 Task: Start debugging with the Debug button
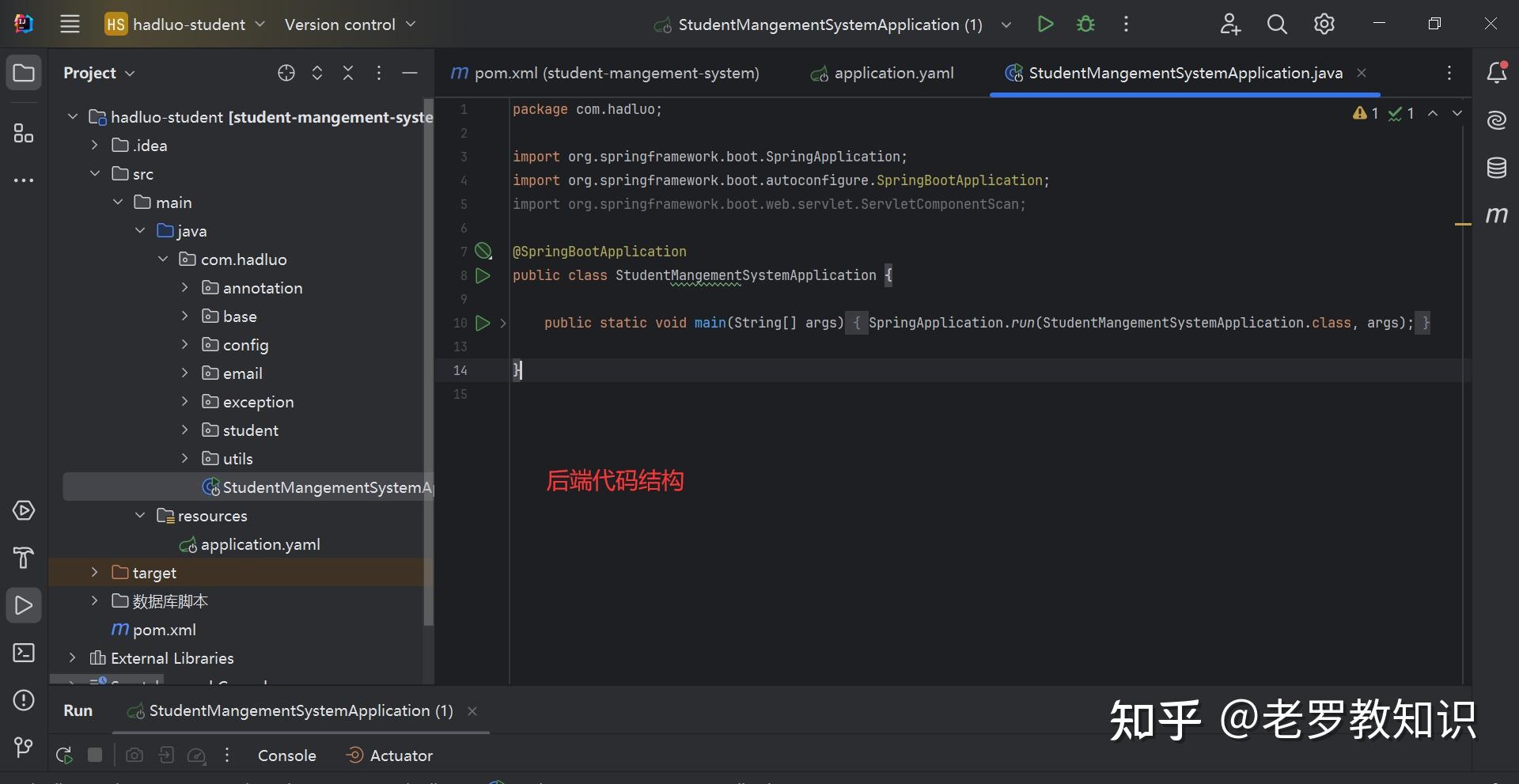1085,24
